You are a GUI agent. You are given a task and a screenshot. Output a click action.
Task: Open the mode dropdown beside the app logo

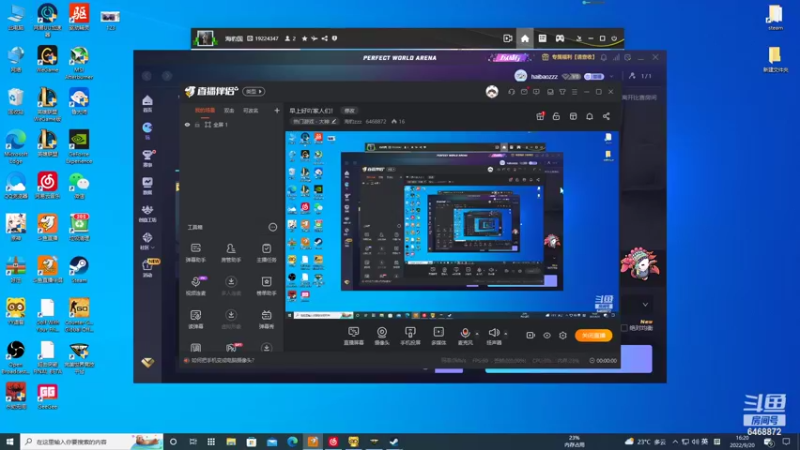[x=254, y=91]
